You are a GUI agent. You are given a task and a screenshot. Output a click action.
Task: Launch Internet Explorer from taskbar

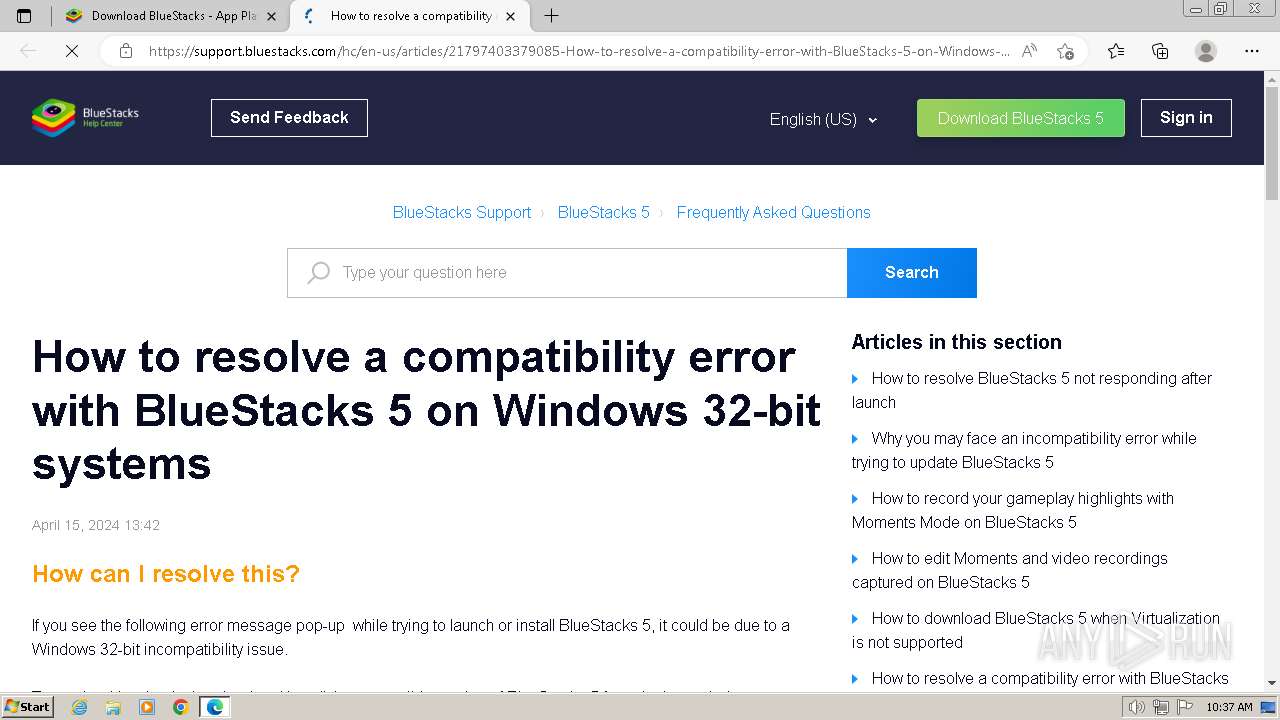(79, 707)
